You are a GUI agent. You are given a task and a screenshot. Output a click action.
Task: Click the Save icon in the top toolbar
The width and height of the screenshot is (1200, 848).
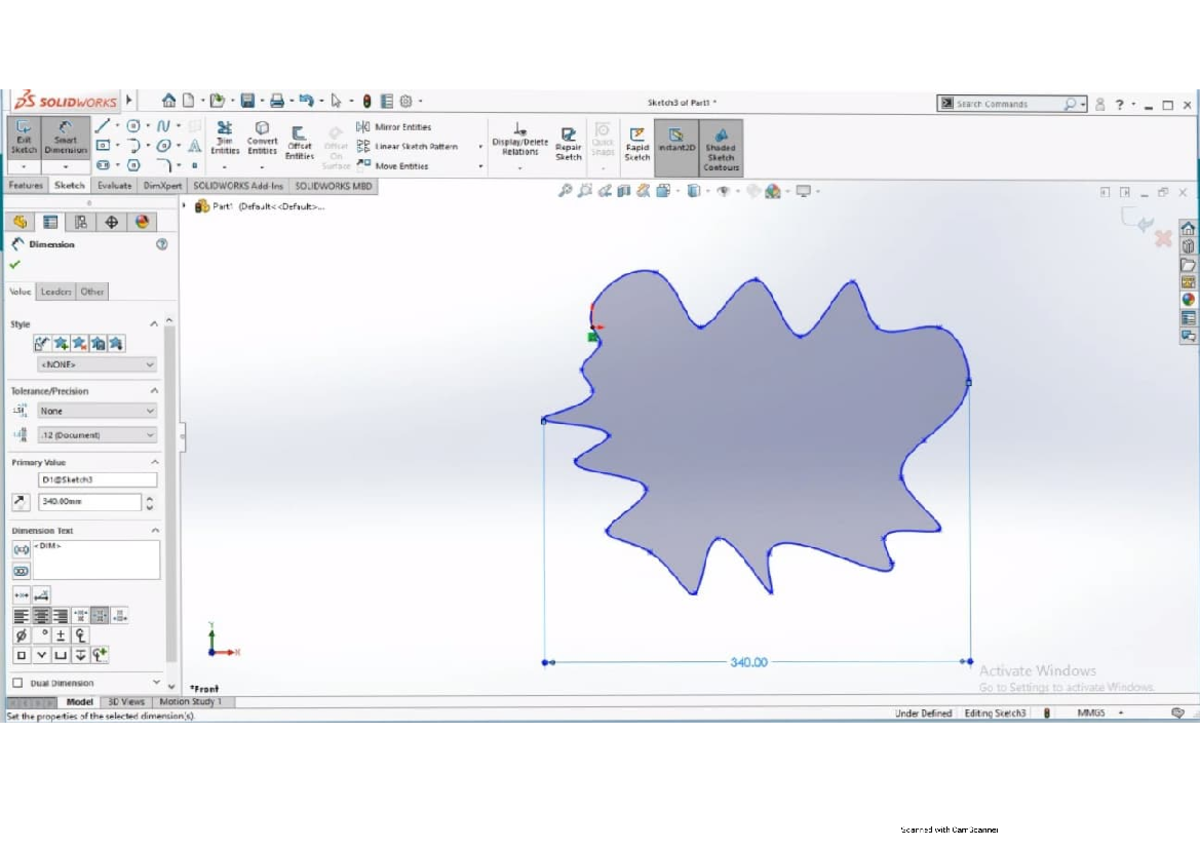pos(247,101)
